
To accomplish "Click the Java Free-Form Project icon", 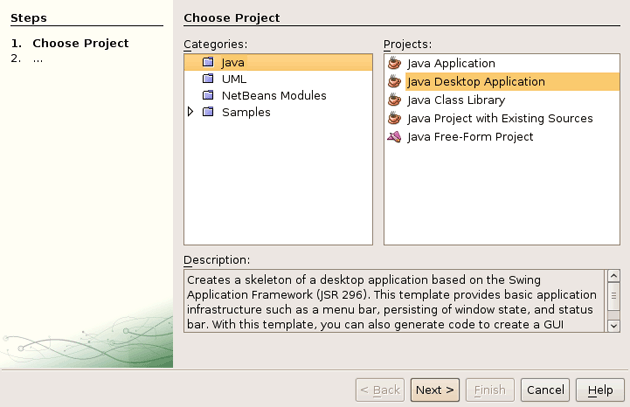I will click(394, 137).
